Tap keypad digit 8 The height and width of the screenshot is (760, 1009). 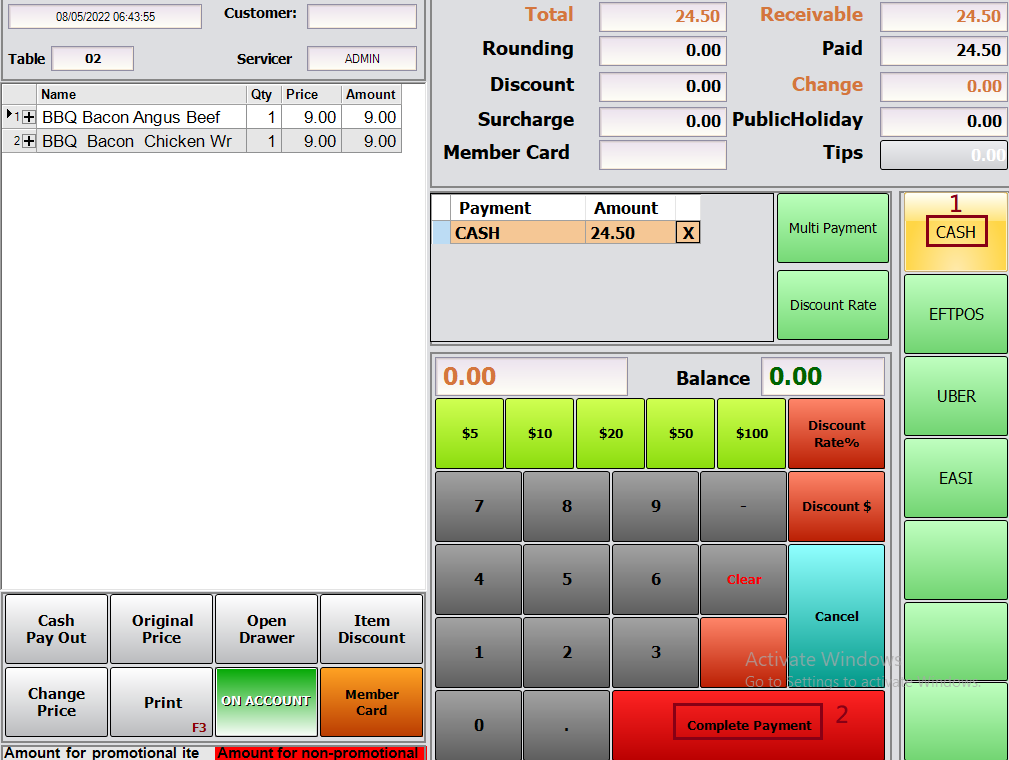click(567, 506)
